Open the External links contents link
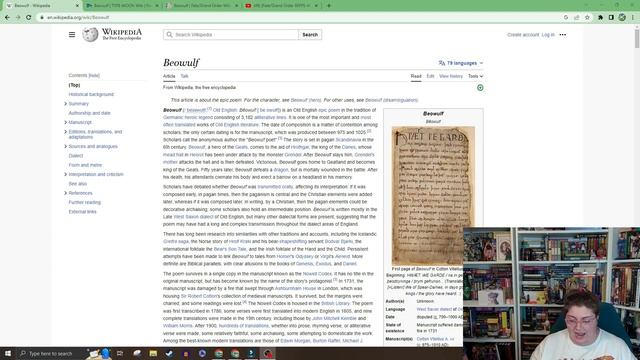640x360 pixels. click(x=82, y=212)
